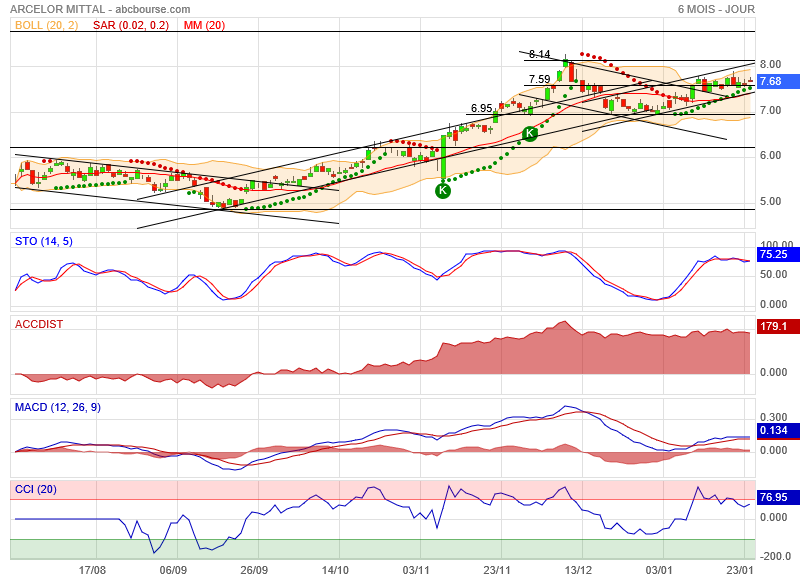
Task: Click the 03/11 date on the time axis
Action: (x=416, y=570)
